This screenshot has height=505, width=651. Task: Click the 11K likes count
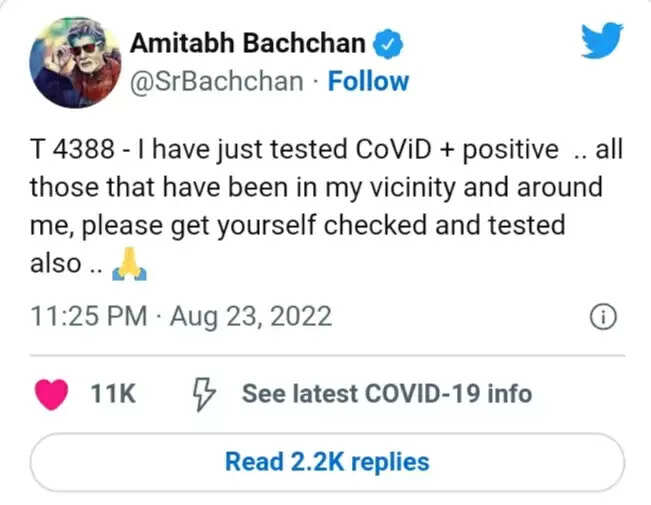coord(112,393)
